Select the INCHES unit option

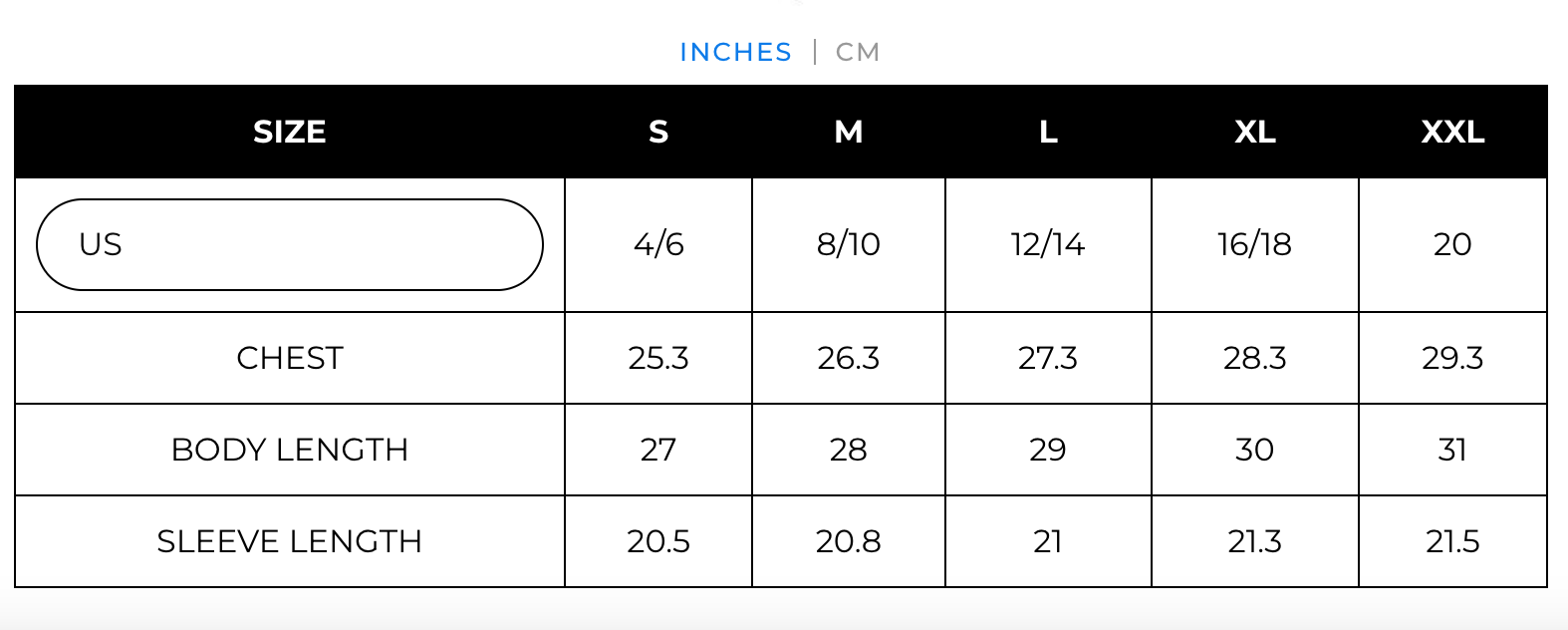(x=735, y=52)
